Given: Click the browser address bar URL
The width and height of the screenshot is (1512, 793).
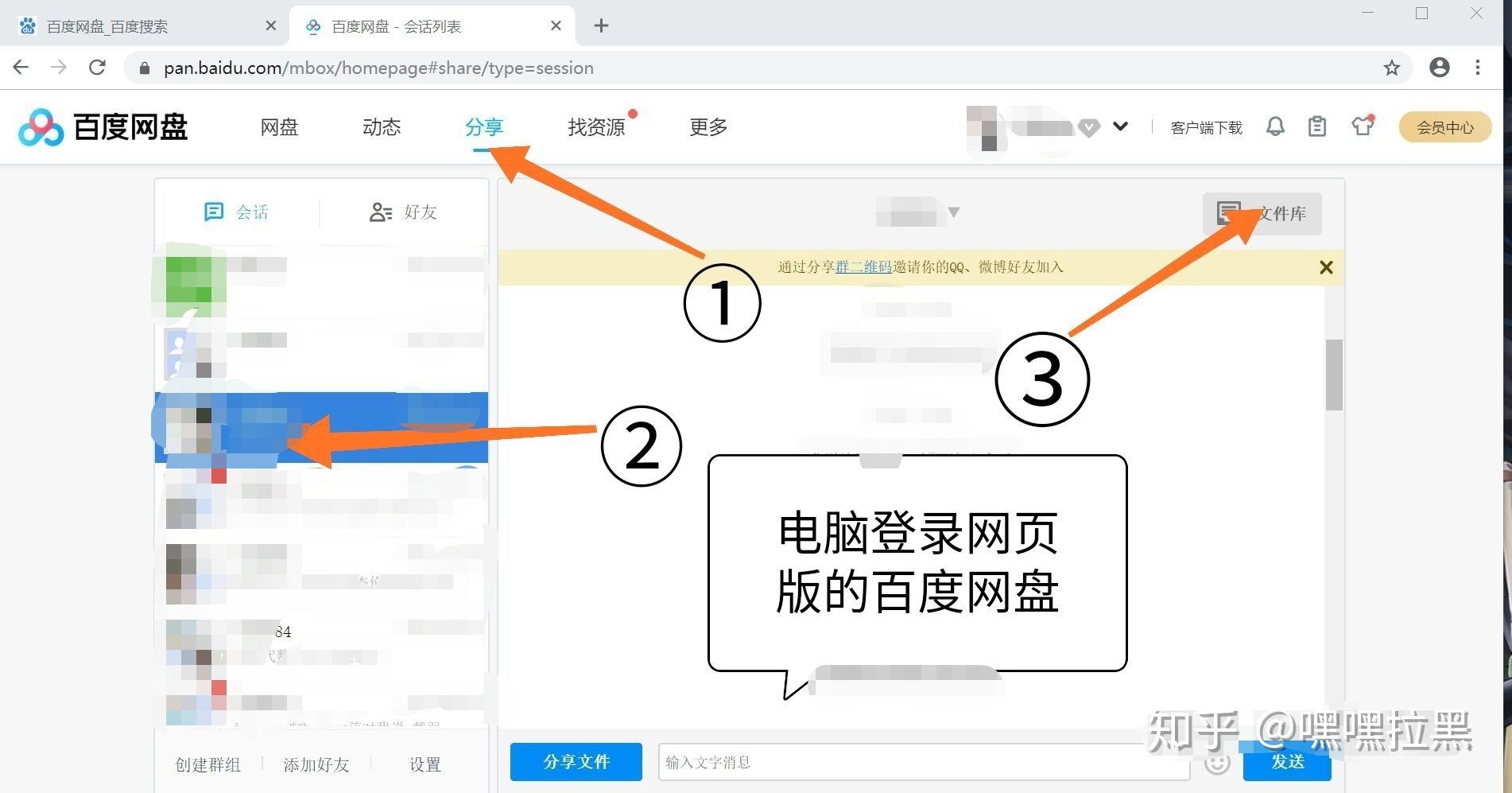Looking at the screenshot, I should coord(378,68).
